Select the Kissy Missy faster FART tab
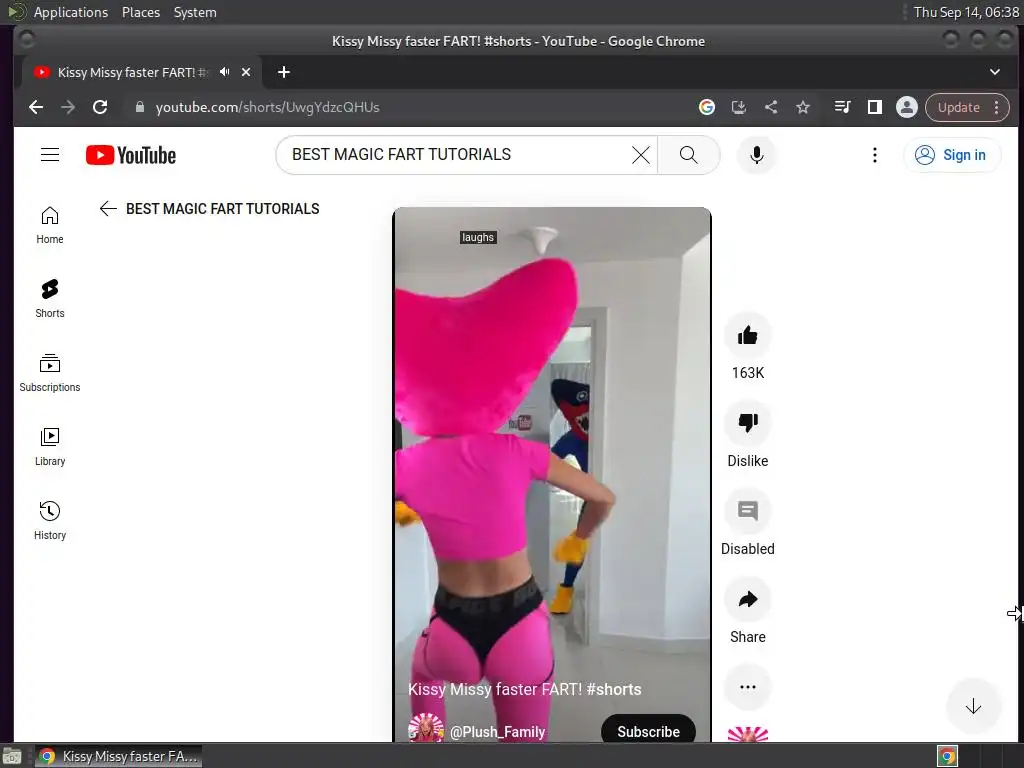1024x768 pixels. coord(131,72)
